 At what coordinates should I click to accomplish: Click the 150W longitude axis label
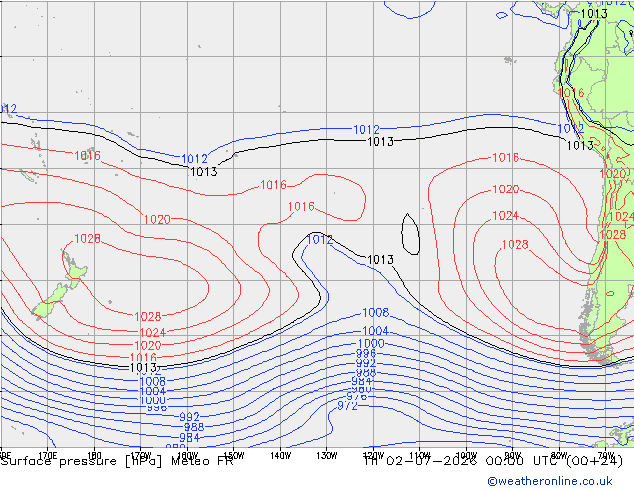(x=234, y=456)
